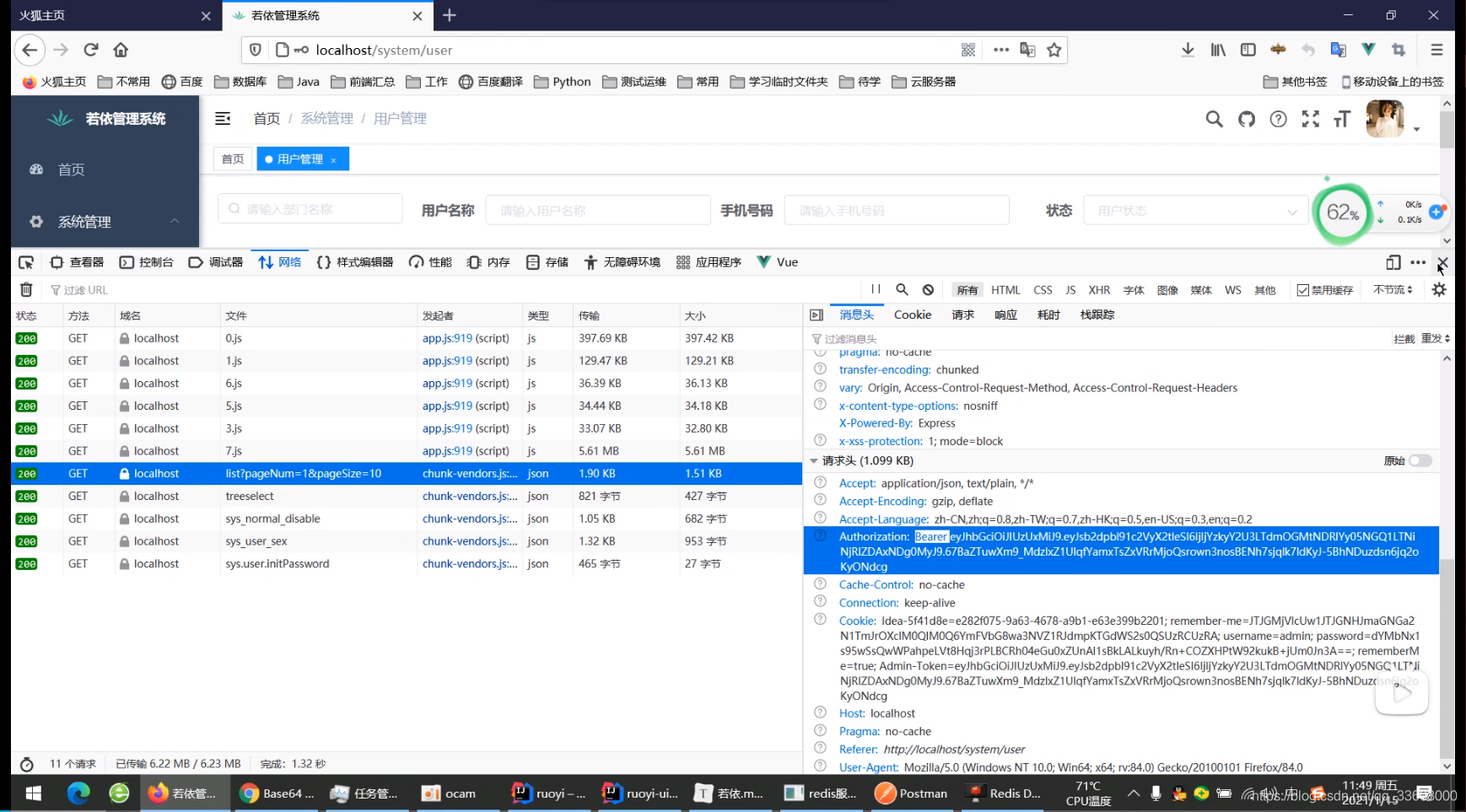Collapse the 系统管理 sidebar menu

[x=105, y=222]
